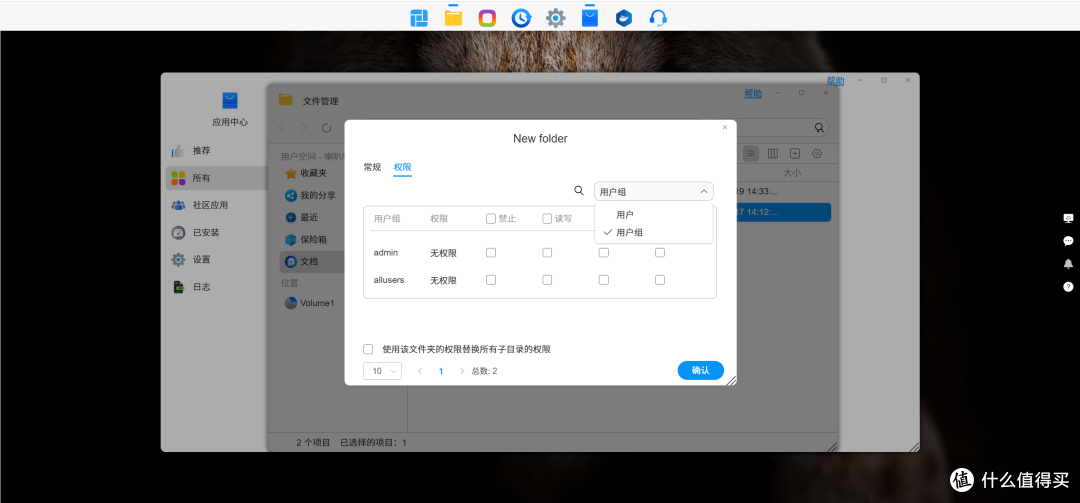The image size is (1080, 503).
Task: Open the page size 10 dropdown
Action: pos(382,371)
